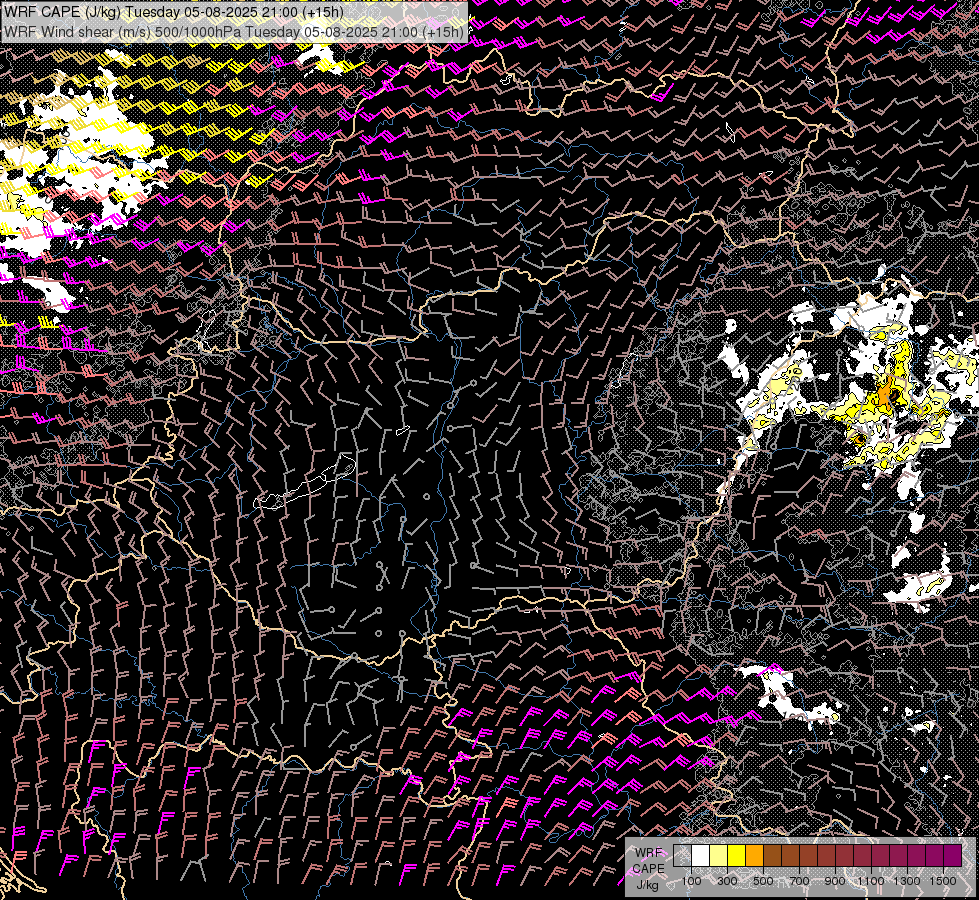Click the WRF Wind shear title line
Viewport: 979px width, 900px height.
(x=234, y=32)
